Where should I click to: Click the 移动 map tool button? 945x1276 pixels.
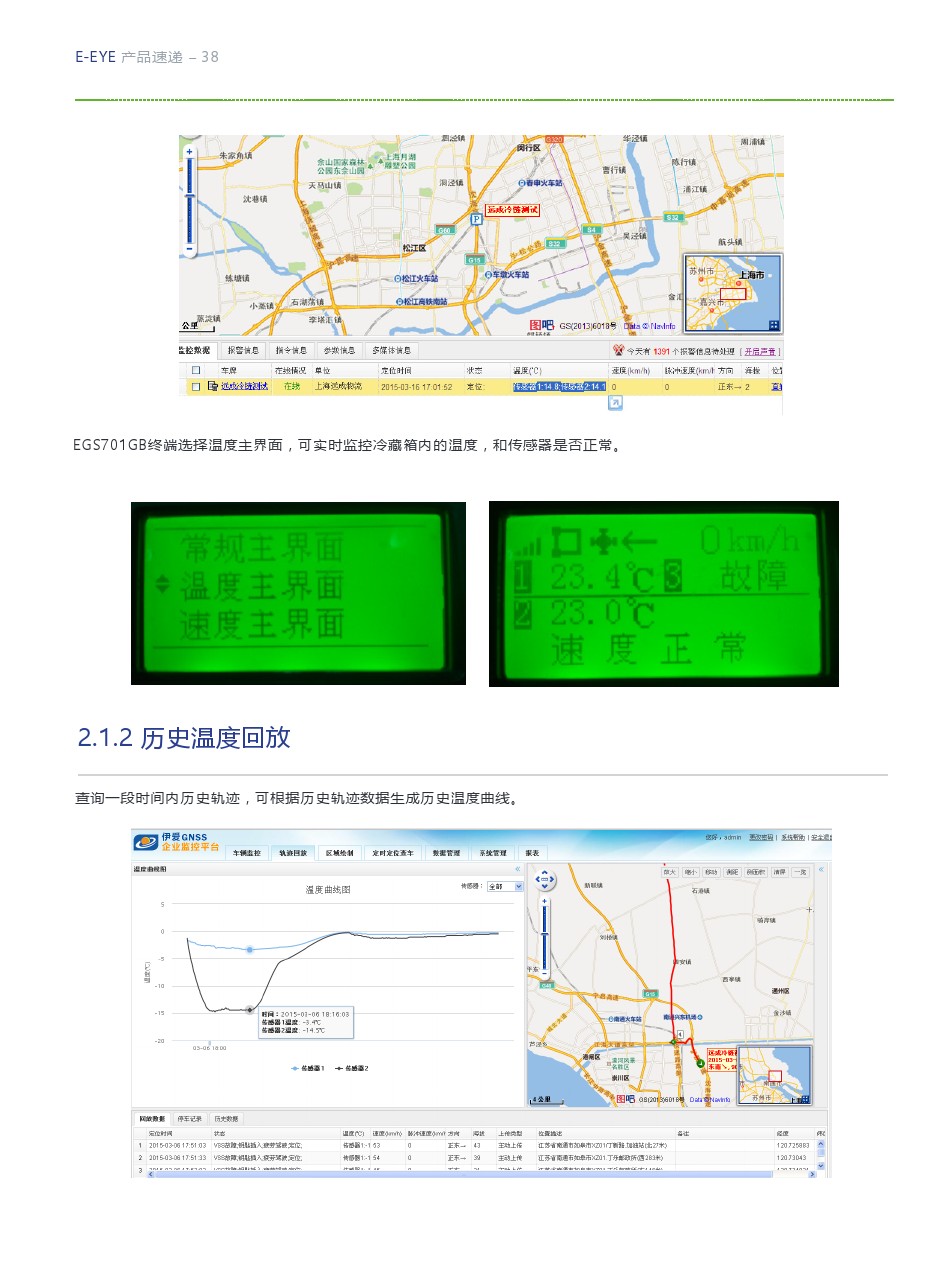coord(711,872)
